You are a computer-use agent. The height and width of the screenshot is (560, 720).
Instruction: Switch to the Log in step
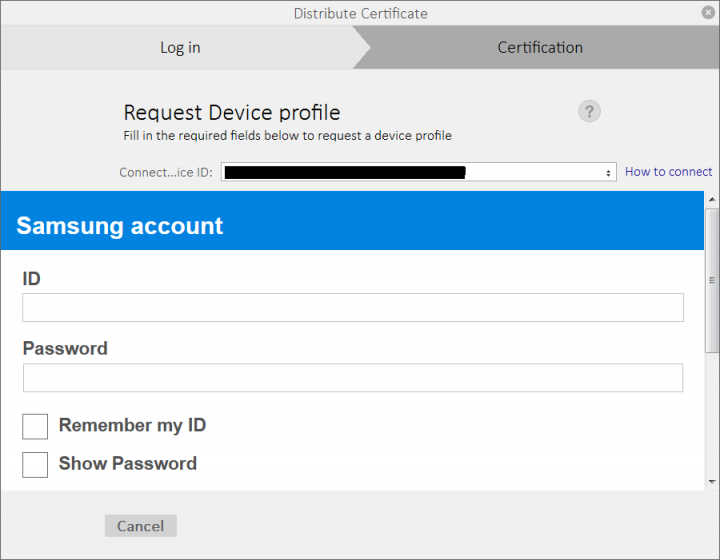(180, 47)
